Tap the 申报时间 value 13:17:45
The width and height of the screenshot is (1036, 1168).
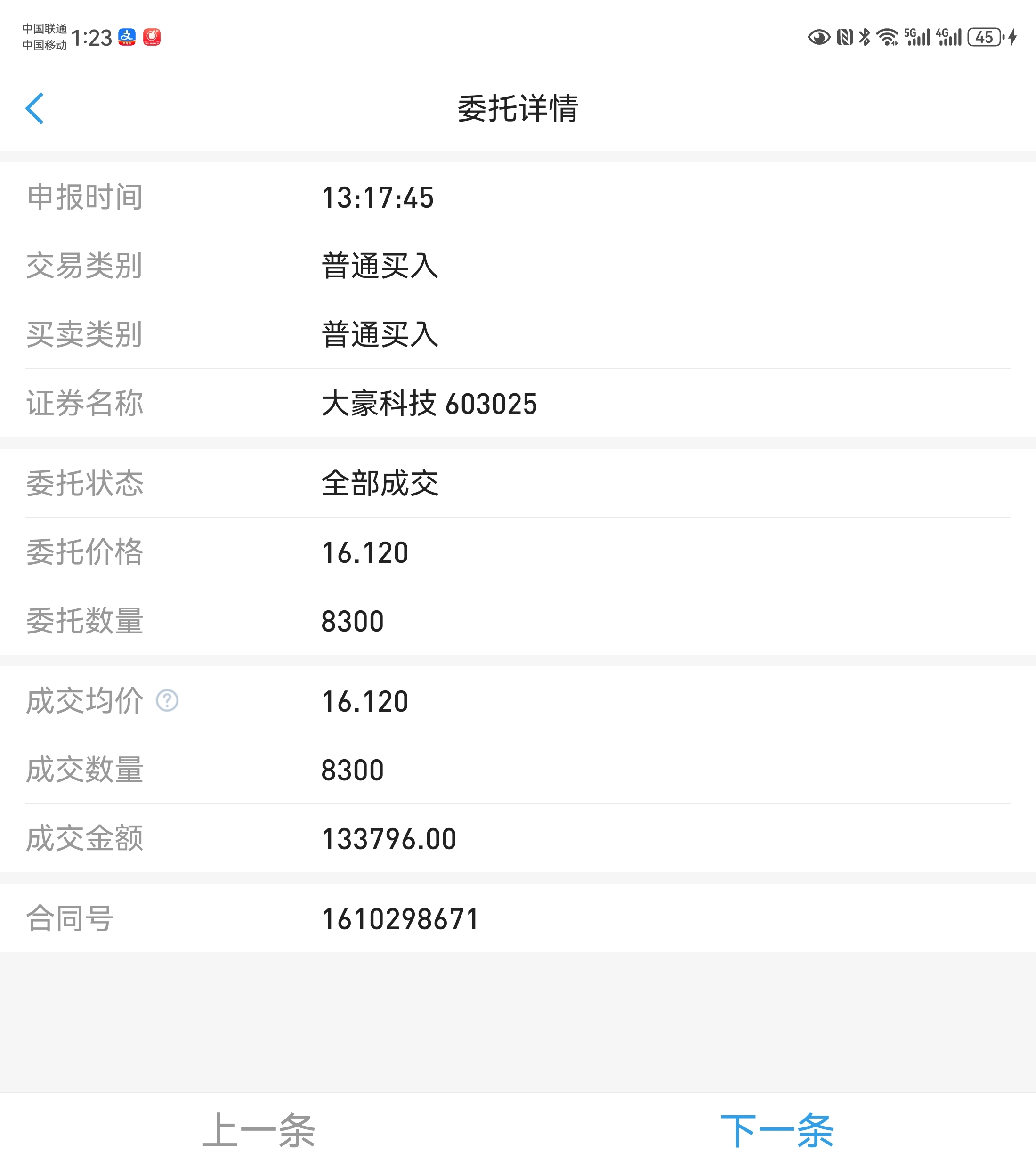point(378,198)
